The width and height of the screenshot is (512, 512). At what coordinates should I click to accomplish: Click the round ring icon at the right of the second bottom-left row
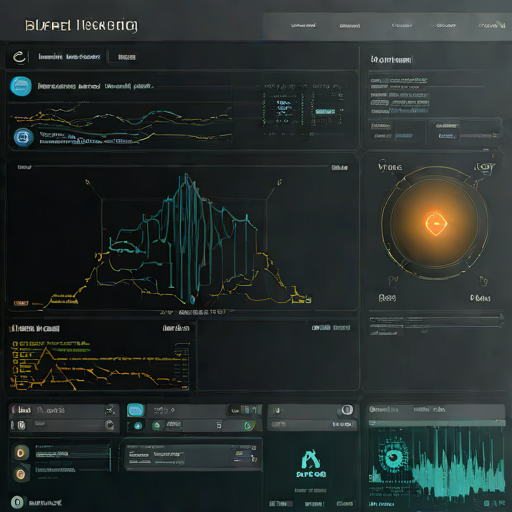[x=109, y=425]
